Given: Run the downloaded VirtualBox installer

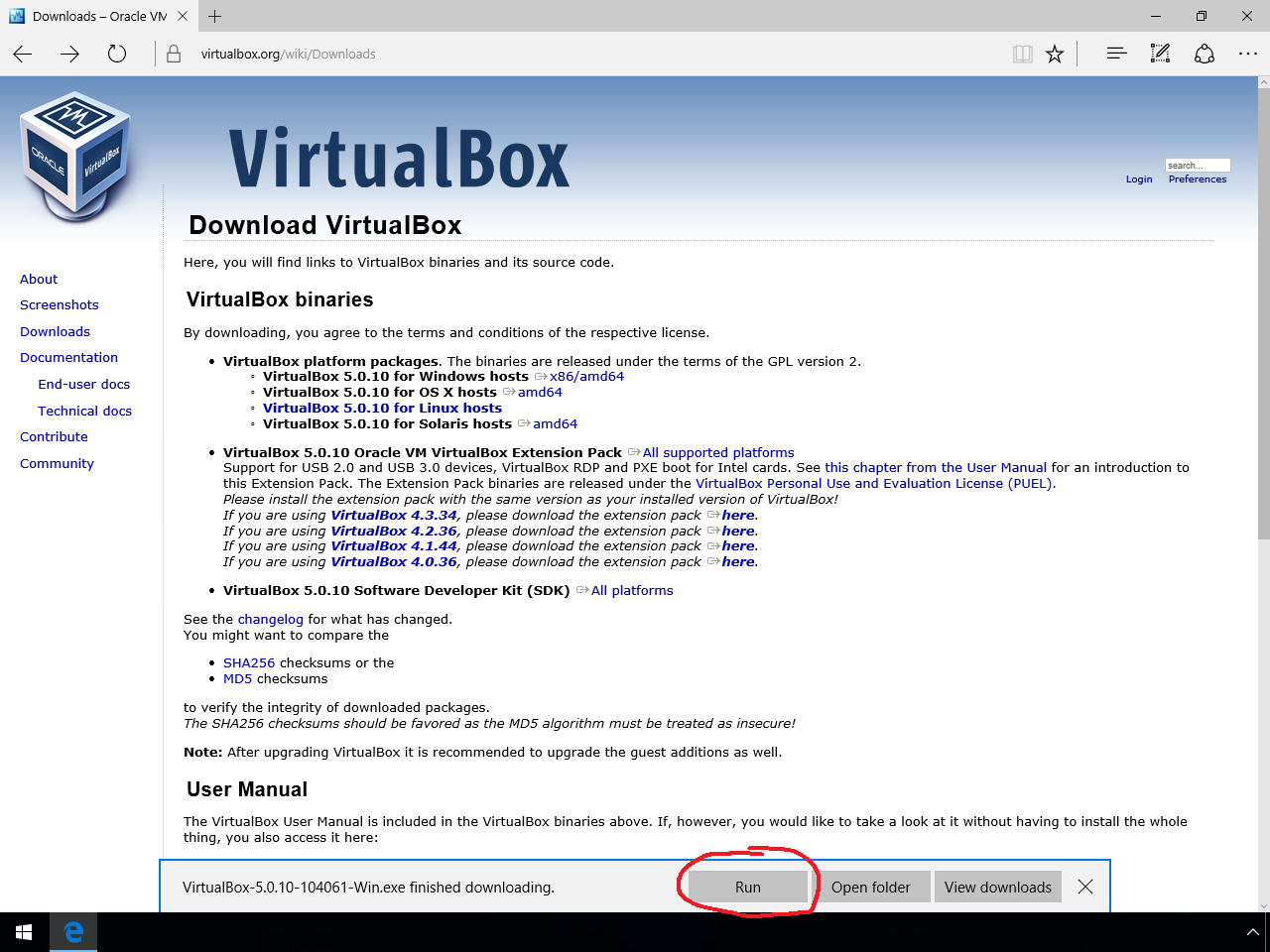Looking at the screenshot, I should (x=747, y=887).
